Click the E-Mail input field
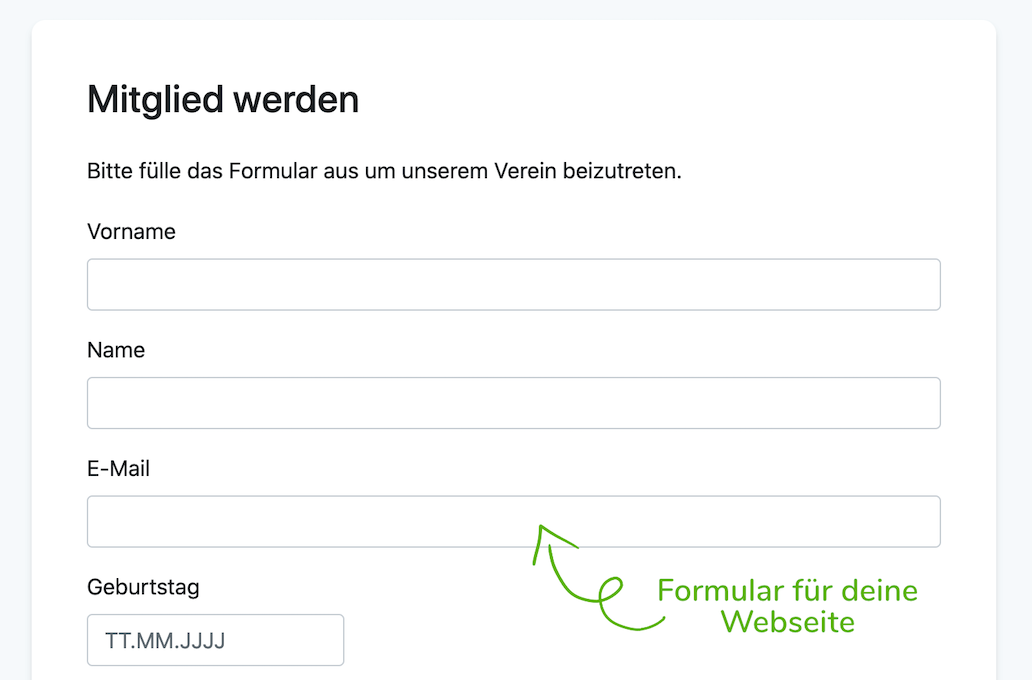Screen dimensions: 1032x680 pos(513,521)
